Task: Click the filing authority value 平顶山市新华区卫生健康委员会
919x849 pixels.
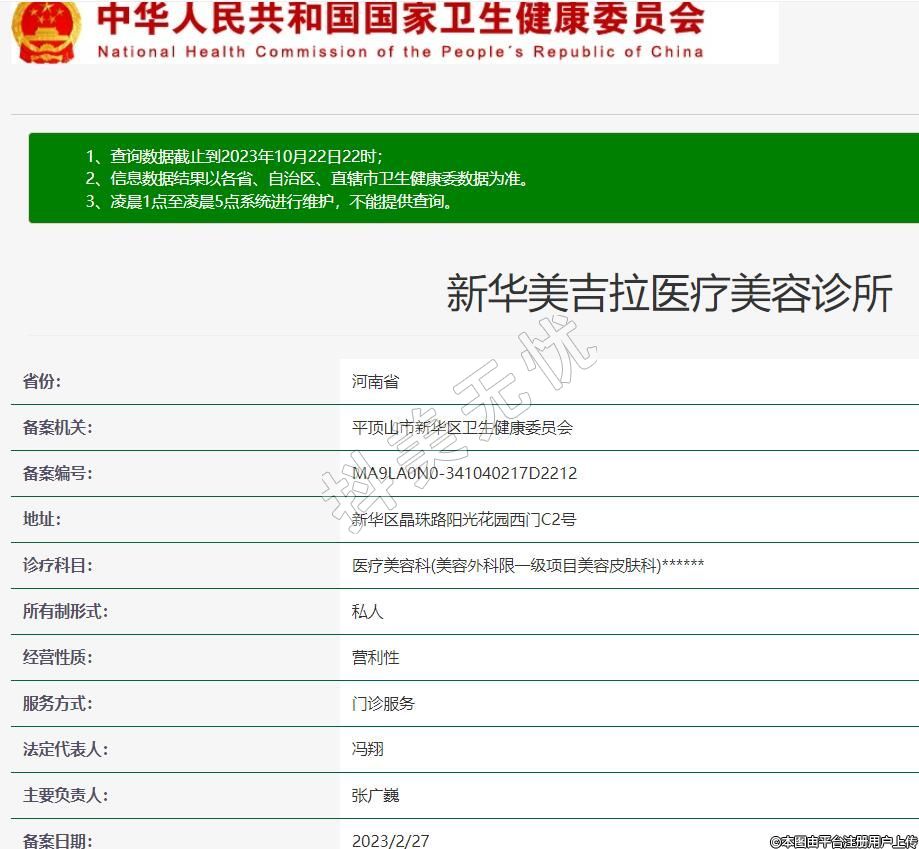Action: coord(462,427)
